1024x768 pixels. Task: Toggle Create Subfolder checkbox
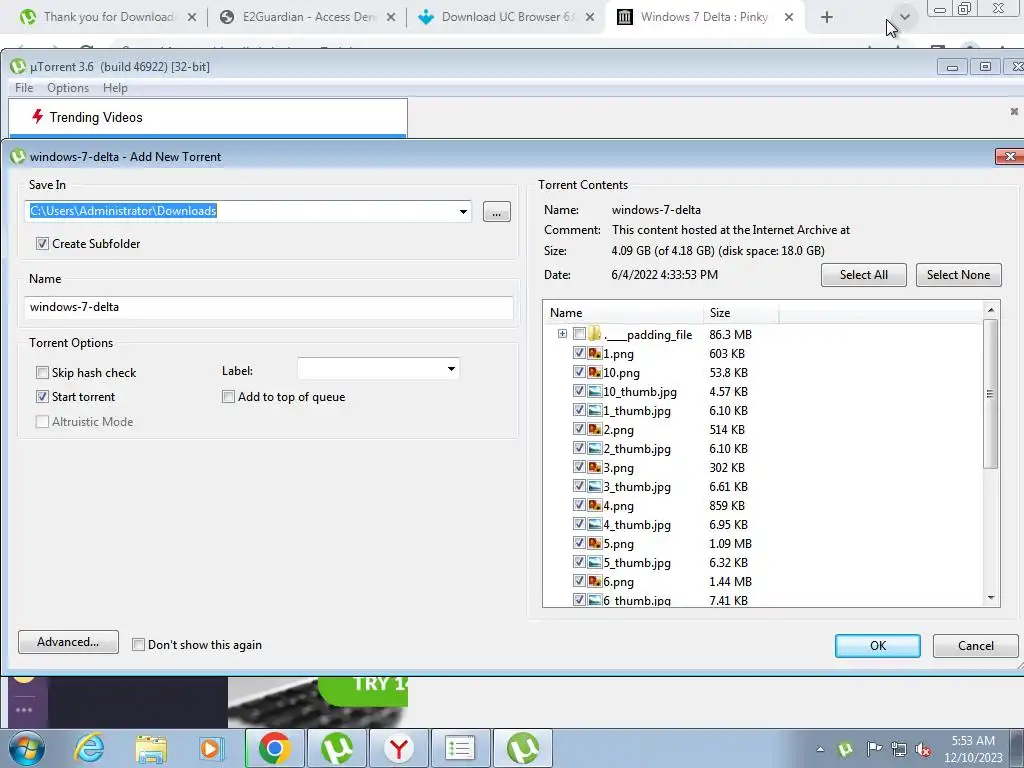click(x=42, y=244)
